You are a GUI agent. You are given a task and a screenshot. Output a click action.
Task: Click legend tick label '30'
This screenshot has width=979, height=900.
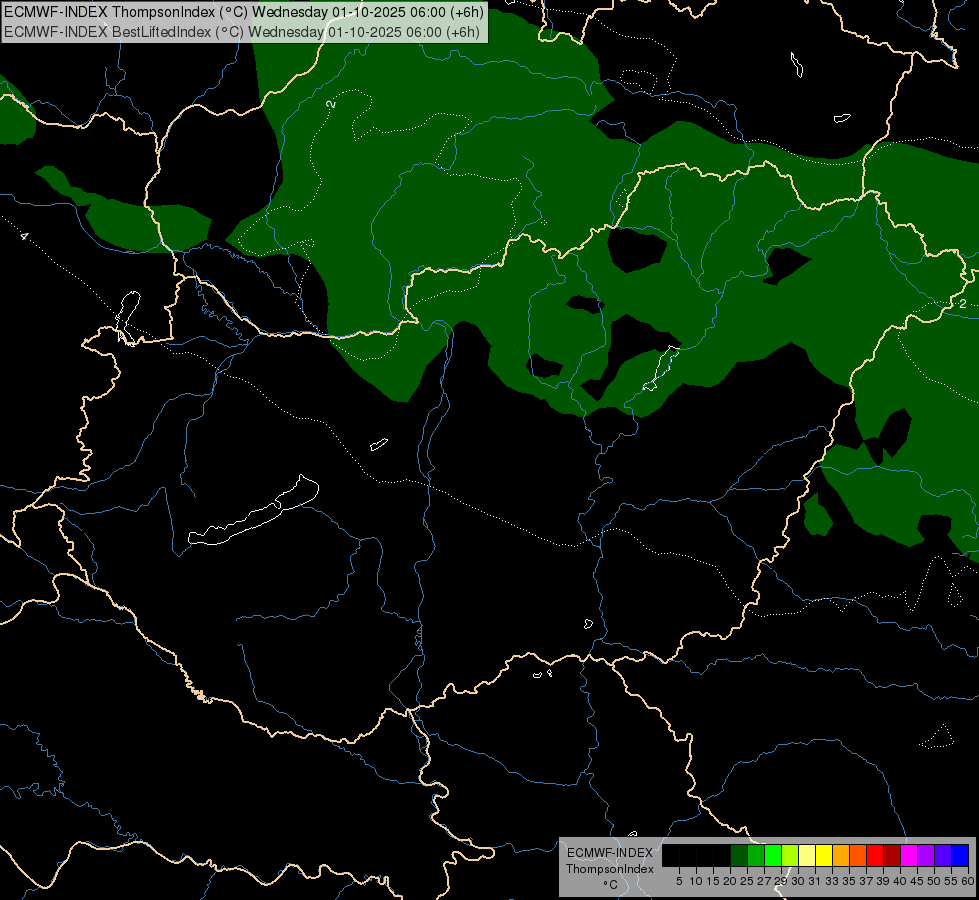coord(798,881)
